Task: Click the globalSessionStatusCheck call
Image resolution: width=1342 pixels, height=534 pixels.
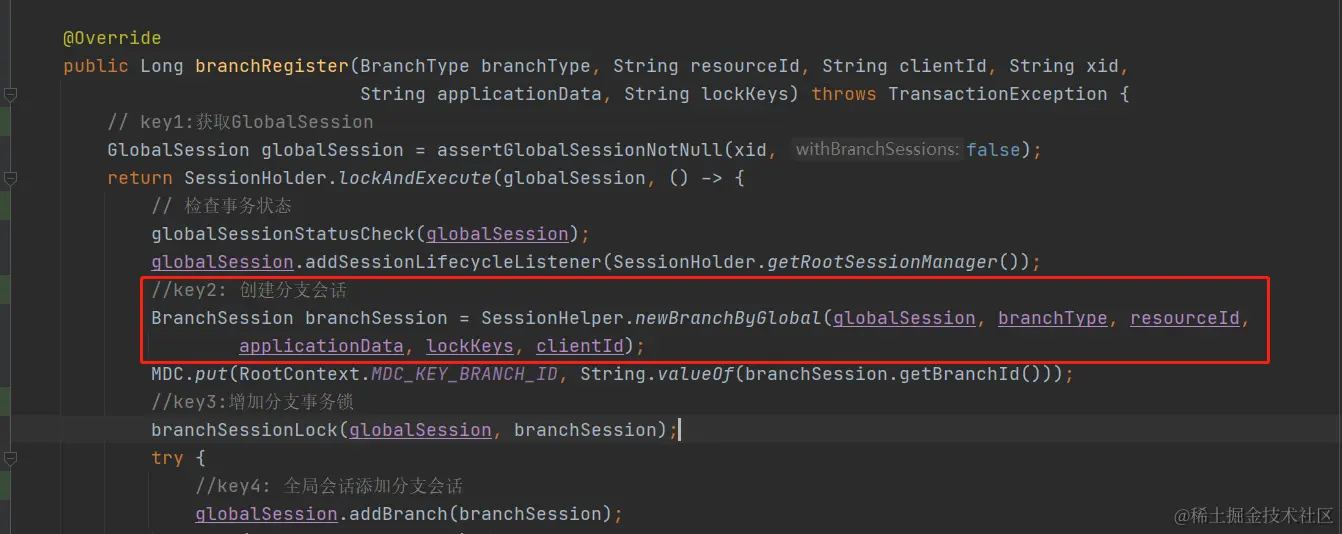Action: pos(283,234)
